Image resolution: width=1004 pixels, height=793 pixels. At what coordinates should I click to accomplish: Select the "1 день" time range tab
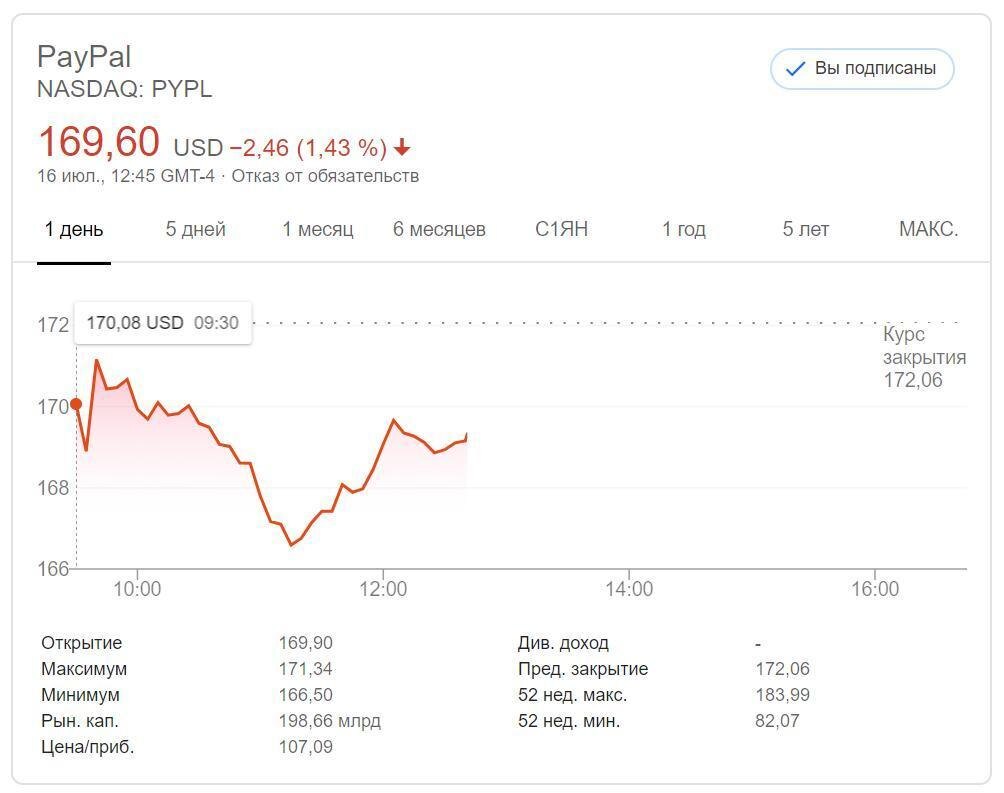point(74,229)
